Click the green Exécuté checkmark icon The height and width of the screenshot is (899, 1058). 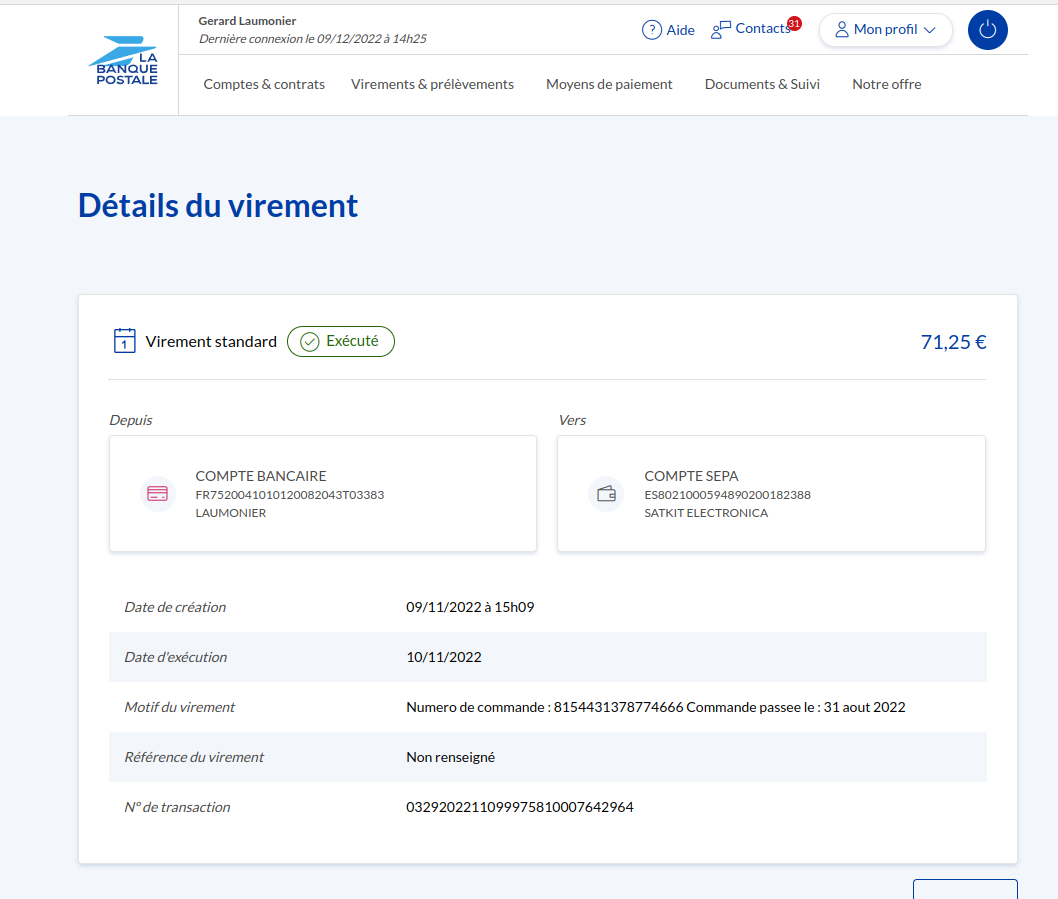click(309, 342)
